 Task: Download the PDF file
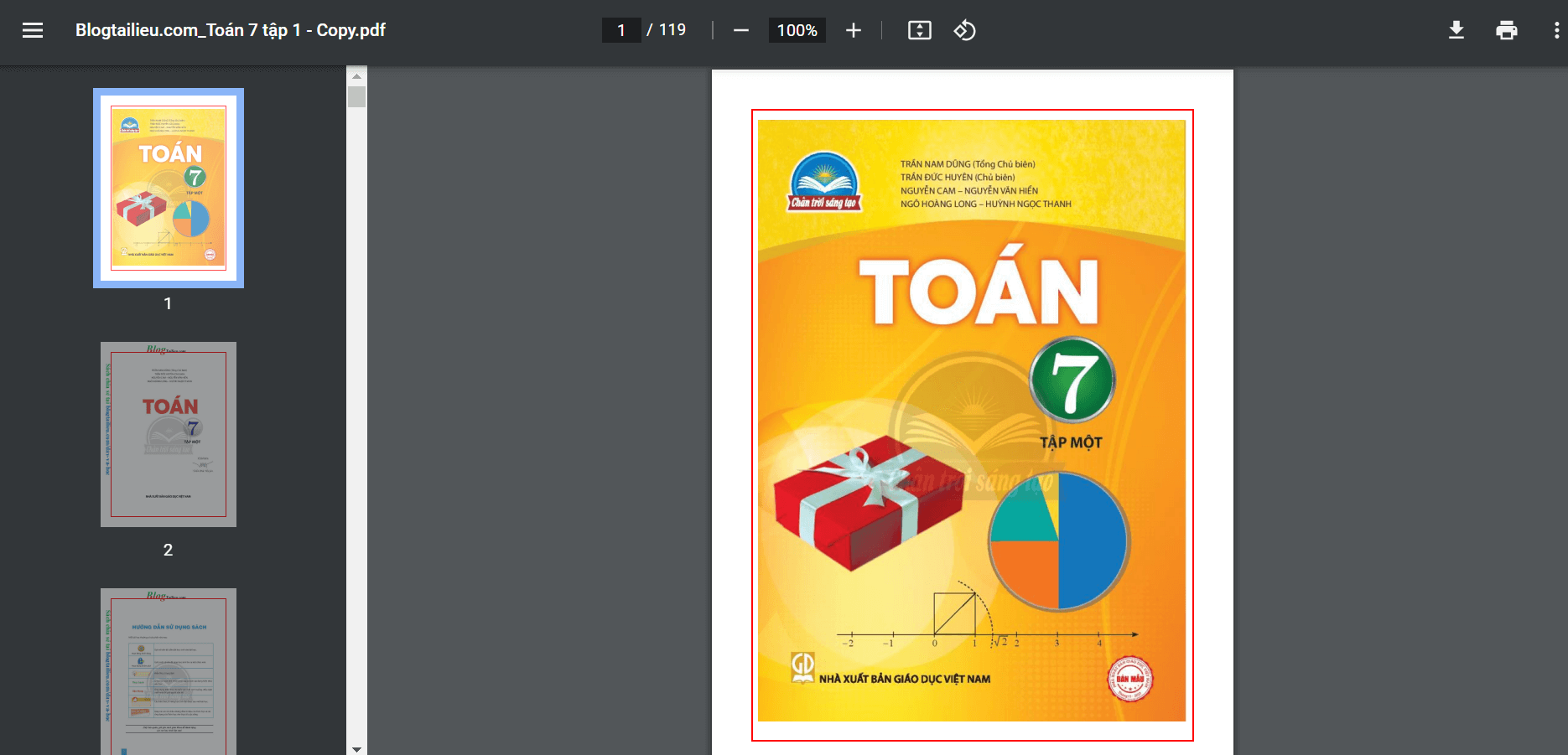[x=1456, y=30]
